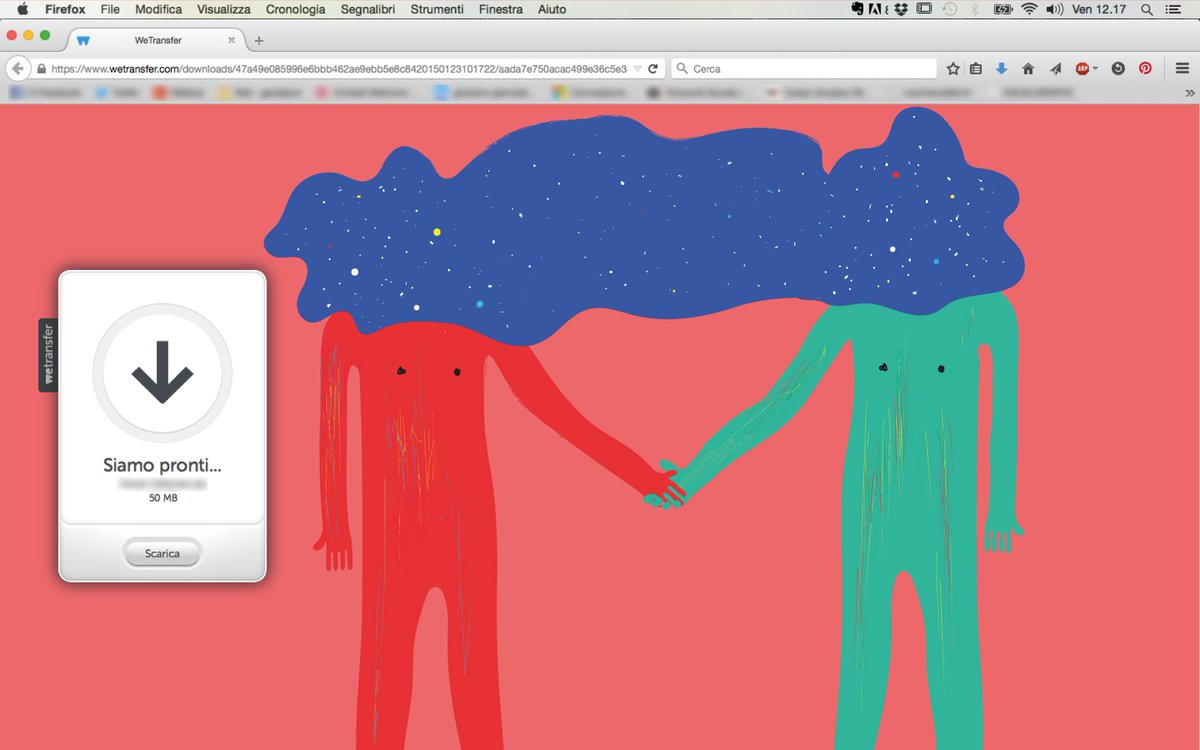Click the search magnifier in the Cerca box

point(682,69)
